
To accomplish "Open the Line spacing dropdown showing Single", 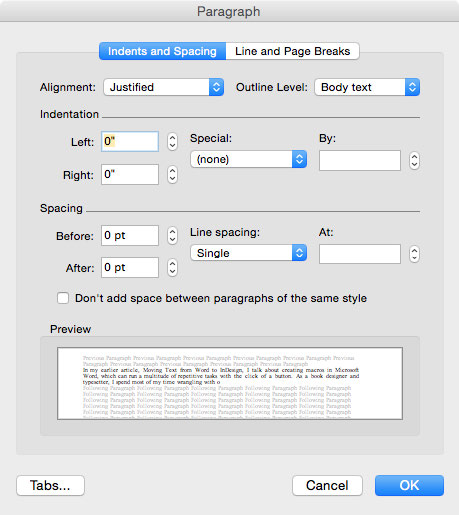I will (248, 253).
